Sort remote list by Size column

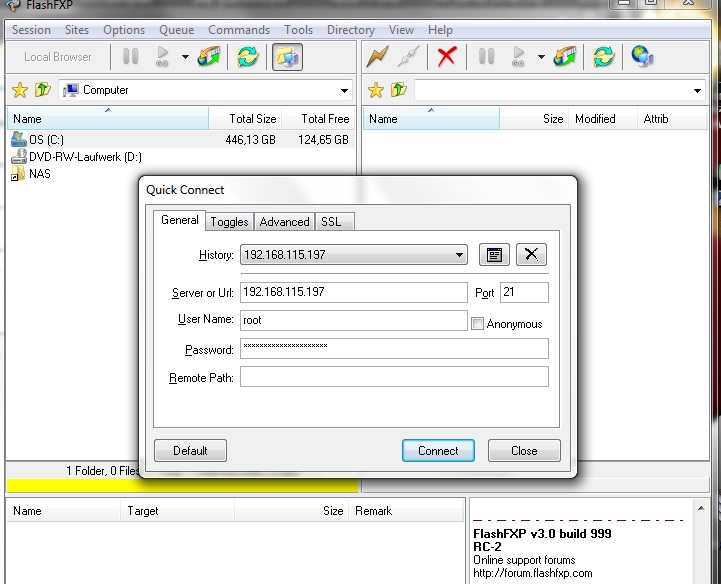point(534,119)
